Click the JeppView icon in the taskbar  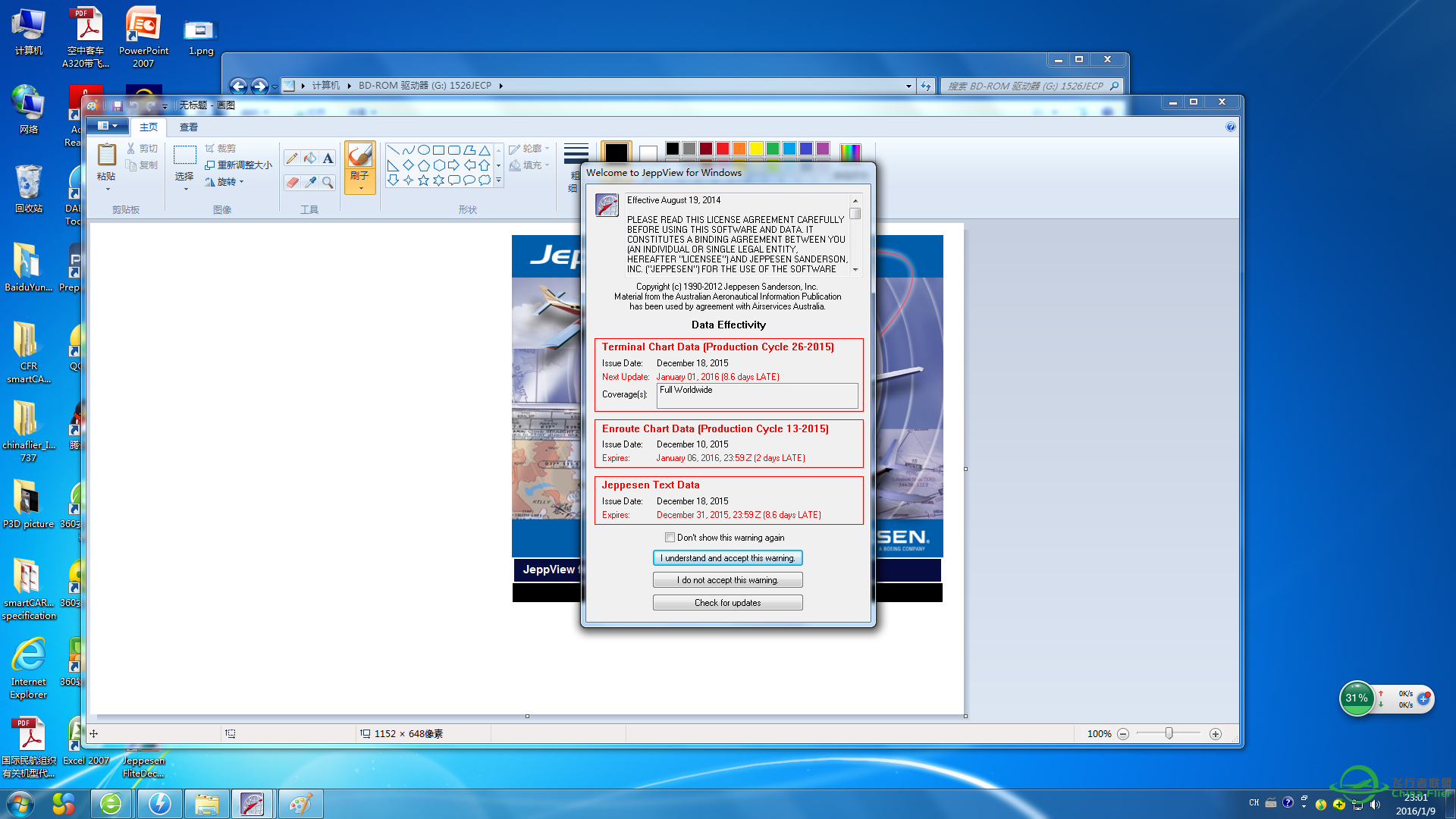[x=252, y=804]
